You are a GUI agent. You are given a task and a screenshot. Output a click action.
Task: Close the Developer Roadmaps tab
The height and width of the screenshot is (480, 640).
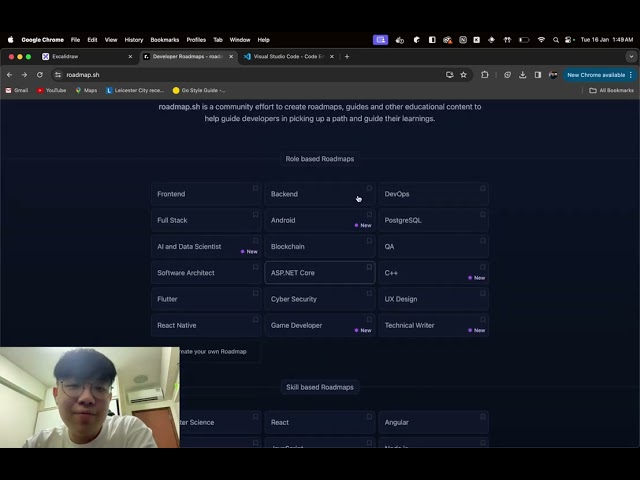coord(231,57)
